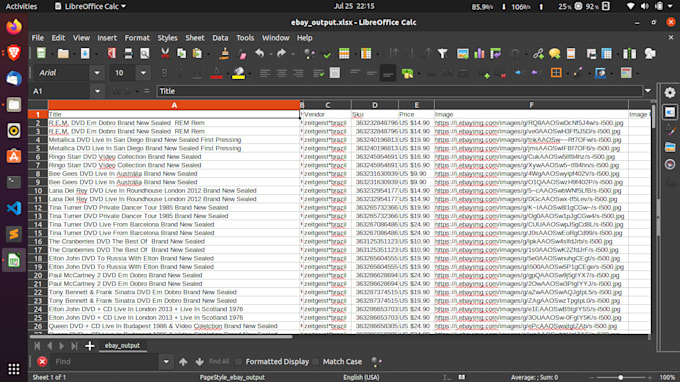Open Terminal from the dock
The width and height of the screenshot is (680, 382).
[14, 182]
